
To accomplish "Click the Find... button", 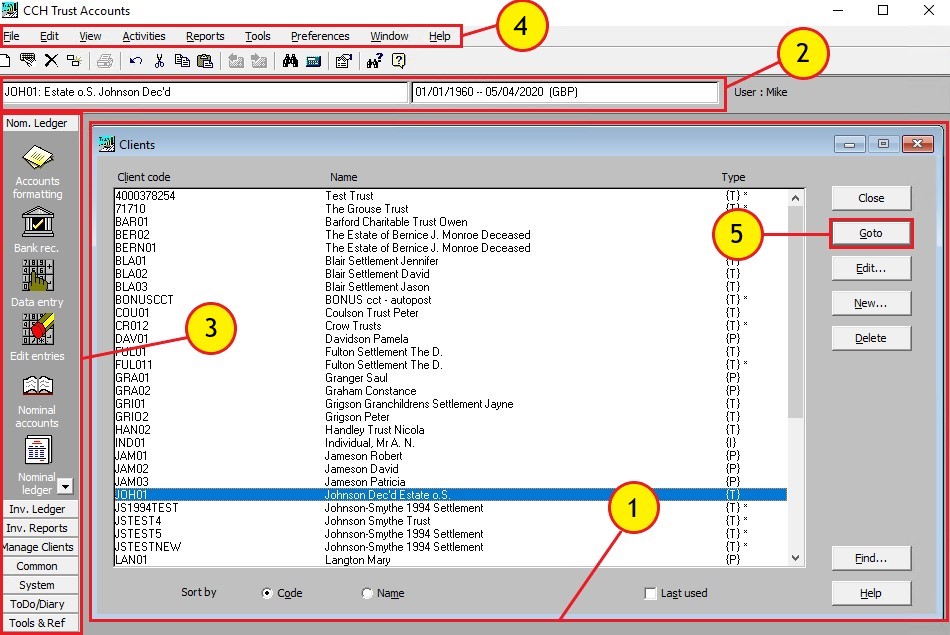I will click(x=871, y=559).
